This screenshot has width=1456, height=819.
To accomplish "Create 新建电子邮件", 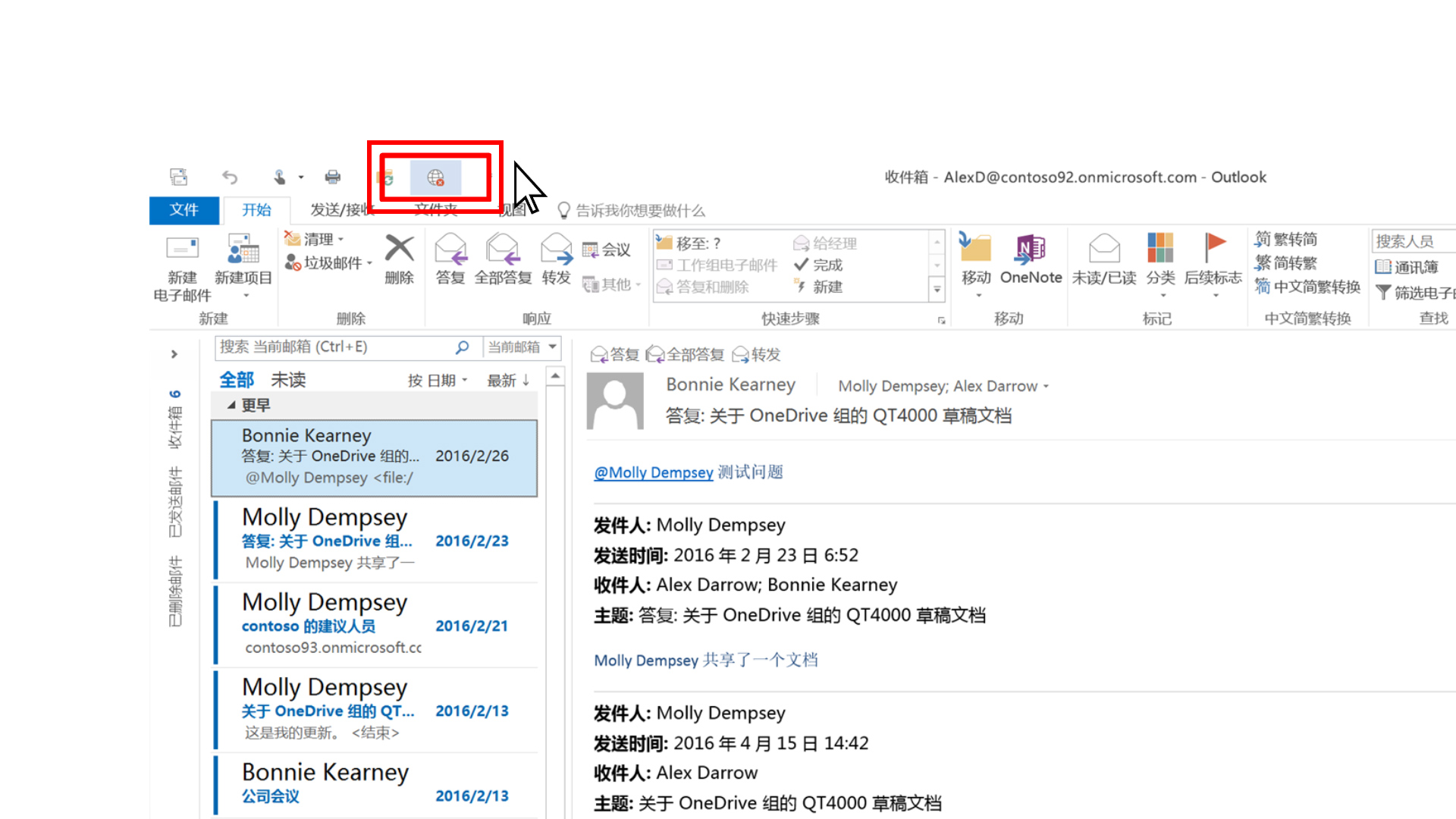I will click(x=182, y=268).
